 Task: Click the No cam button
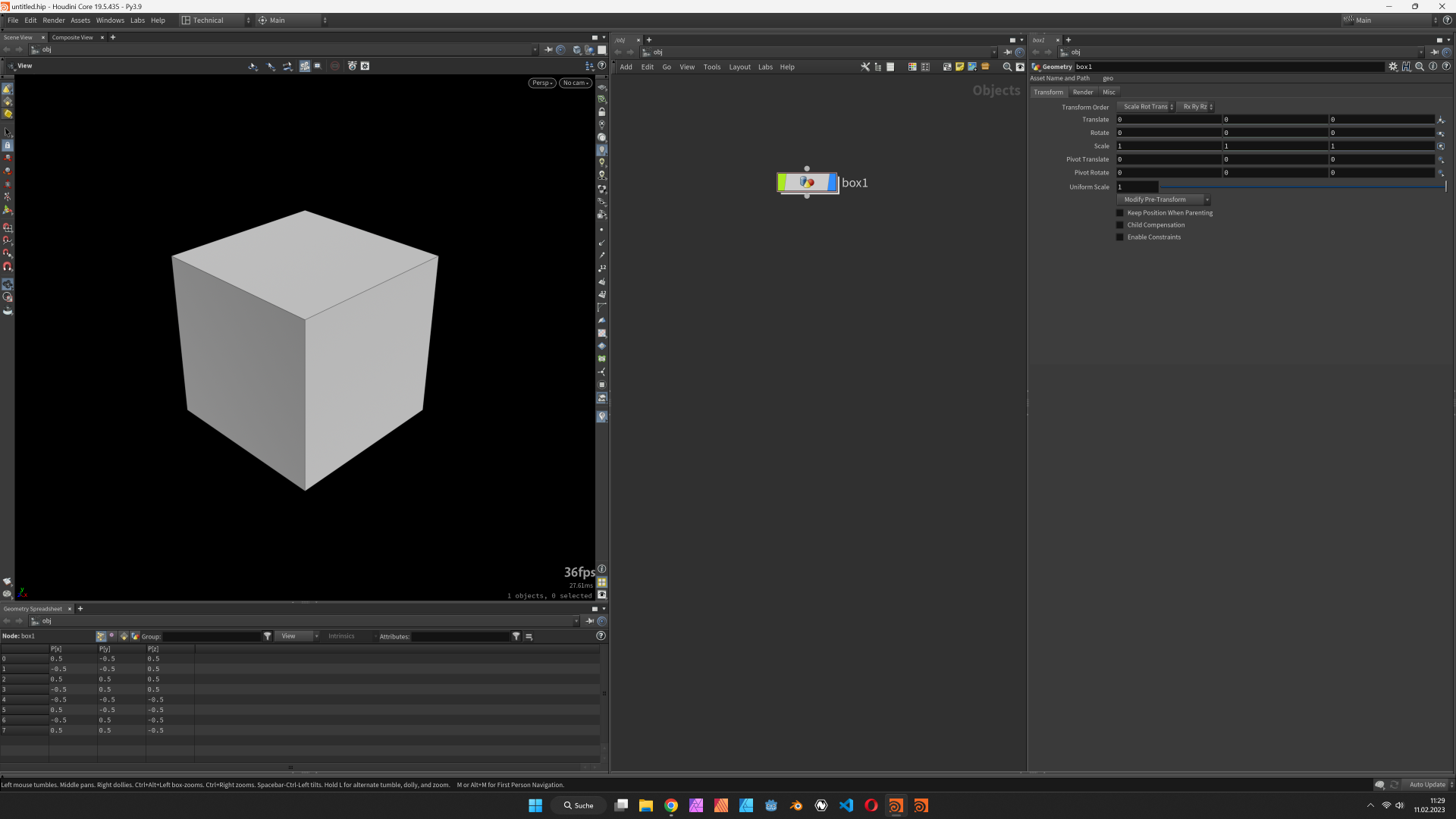pyautogui.click(x=576, y=83)
